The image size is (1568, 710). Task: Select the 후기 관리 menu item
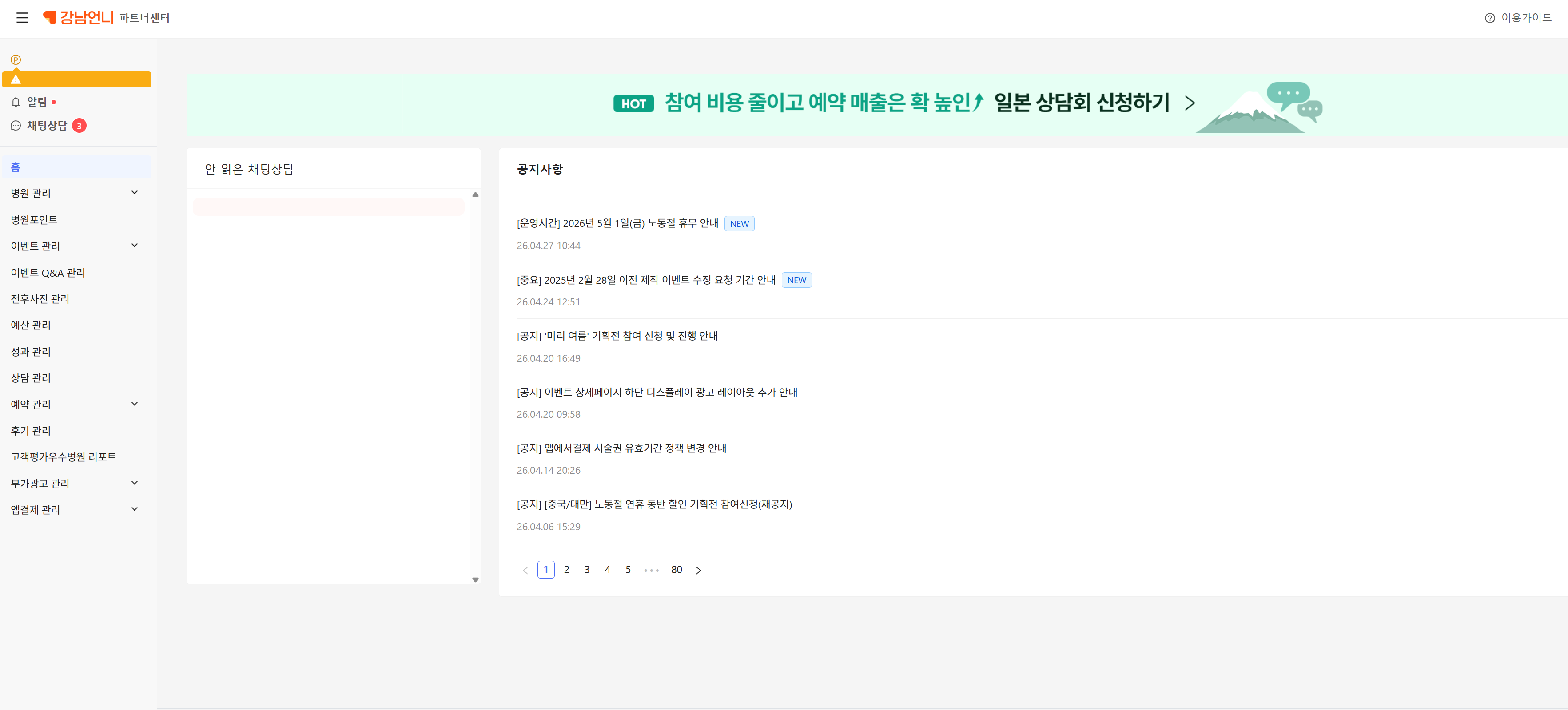click(x=31, y=431)
